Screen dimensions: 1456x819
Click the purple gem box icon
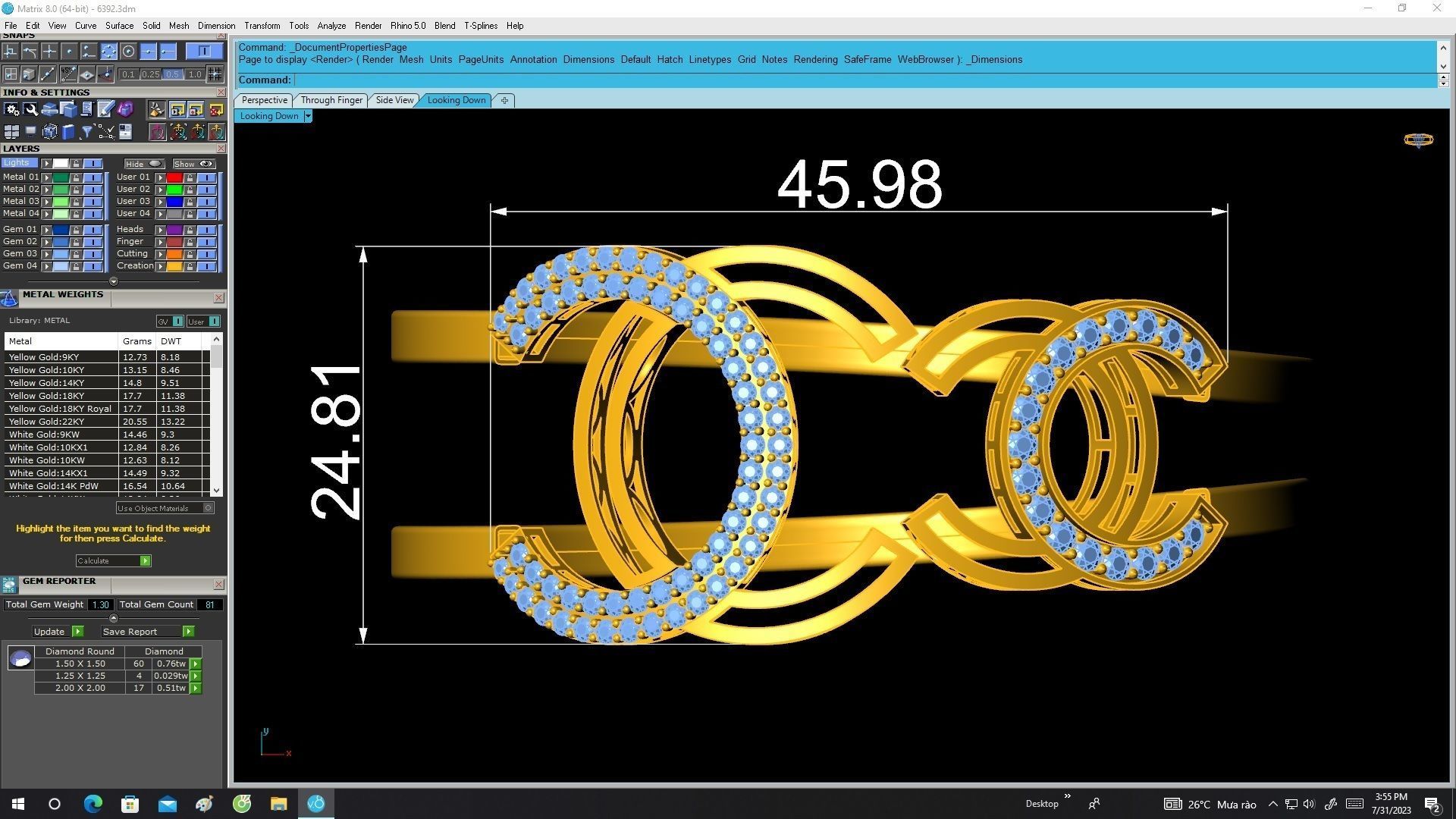[125, 109]
